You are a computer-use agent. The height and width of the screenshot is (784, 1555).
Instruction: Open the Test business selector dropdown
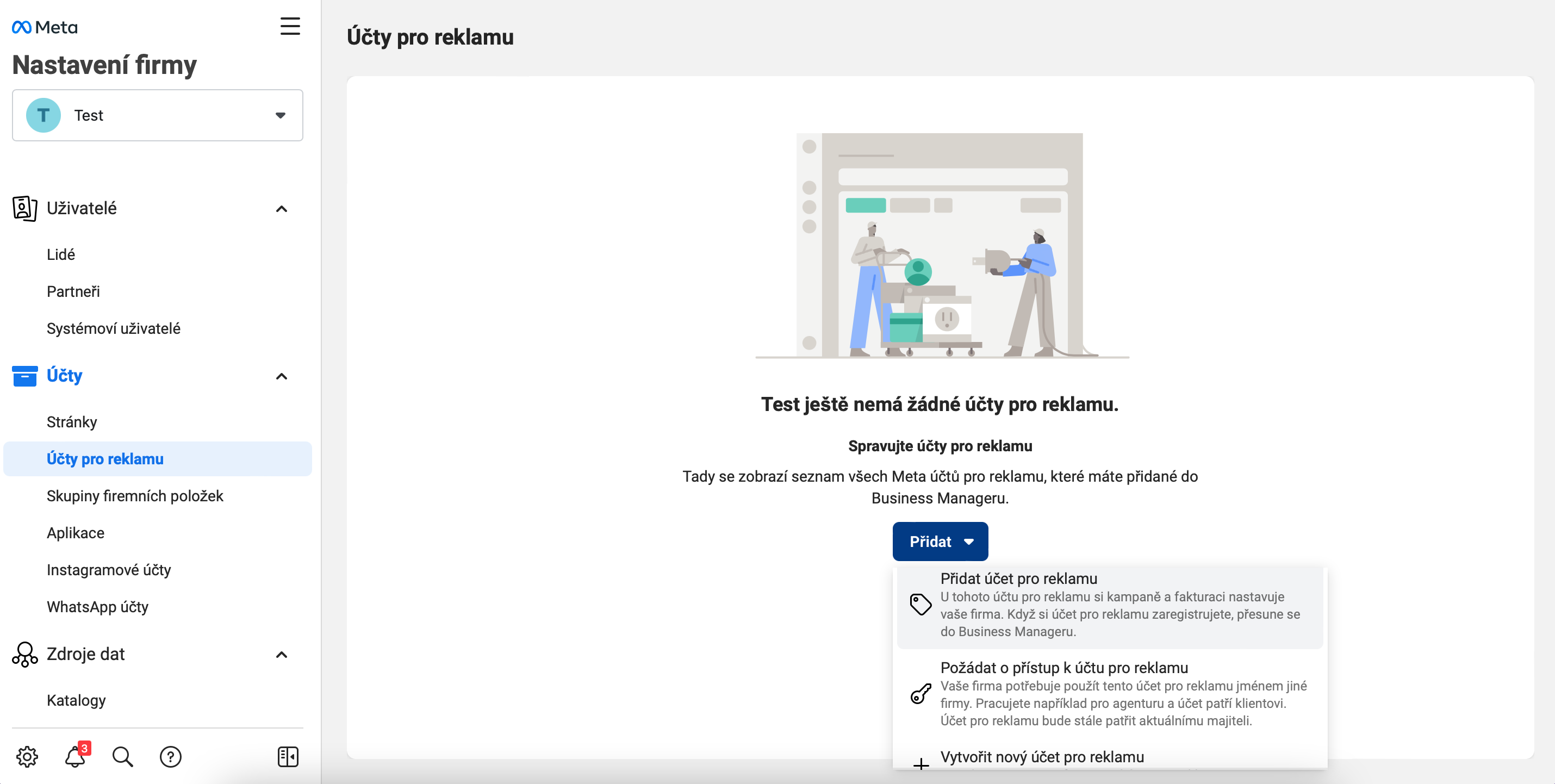158,115
